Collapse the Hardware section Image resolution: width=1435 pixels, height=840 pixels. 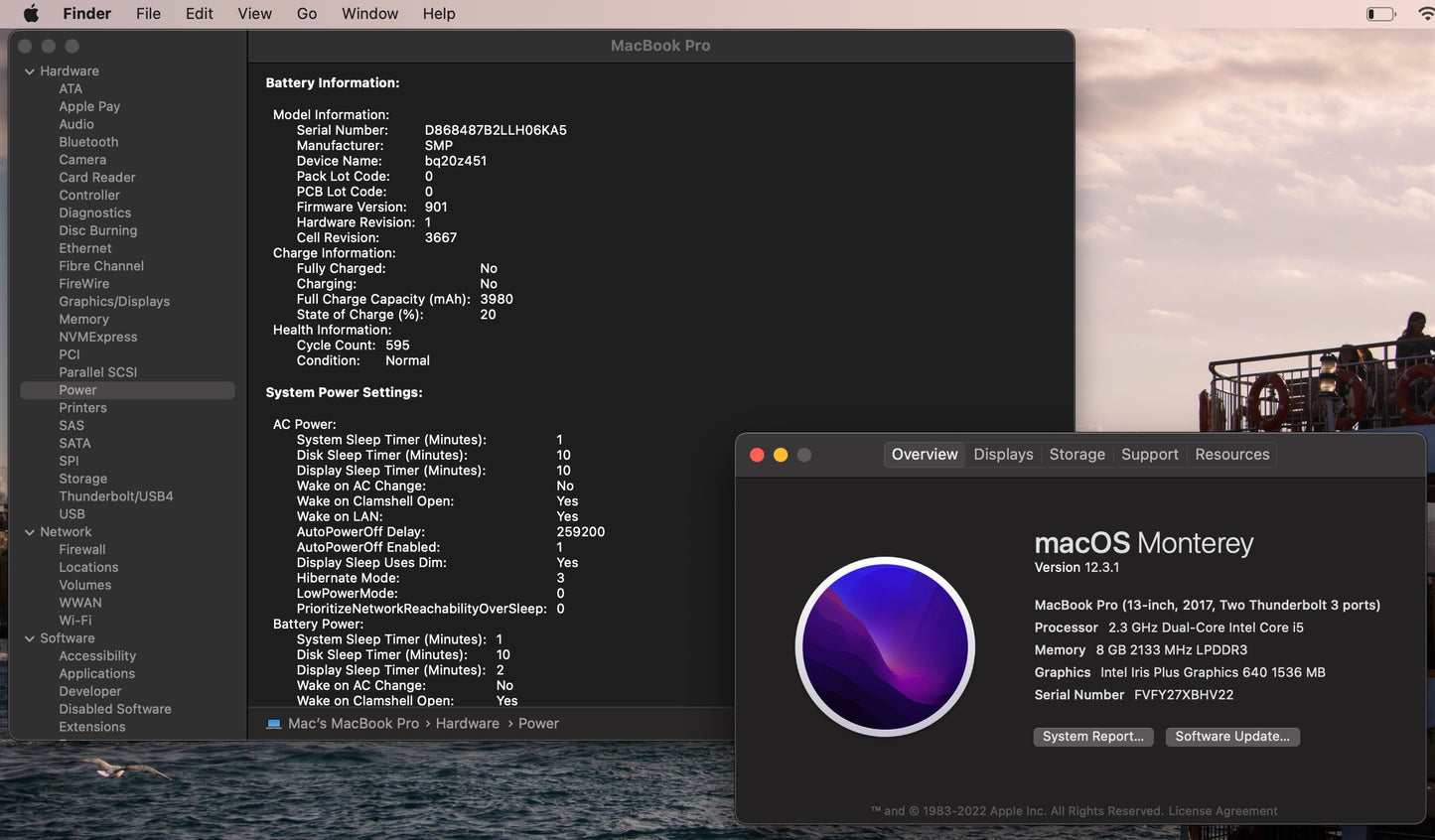[30, 71]
